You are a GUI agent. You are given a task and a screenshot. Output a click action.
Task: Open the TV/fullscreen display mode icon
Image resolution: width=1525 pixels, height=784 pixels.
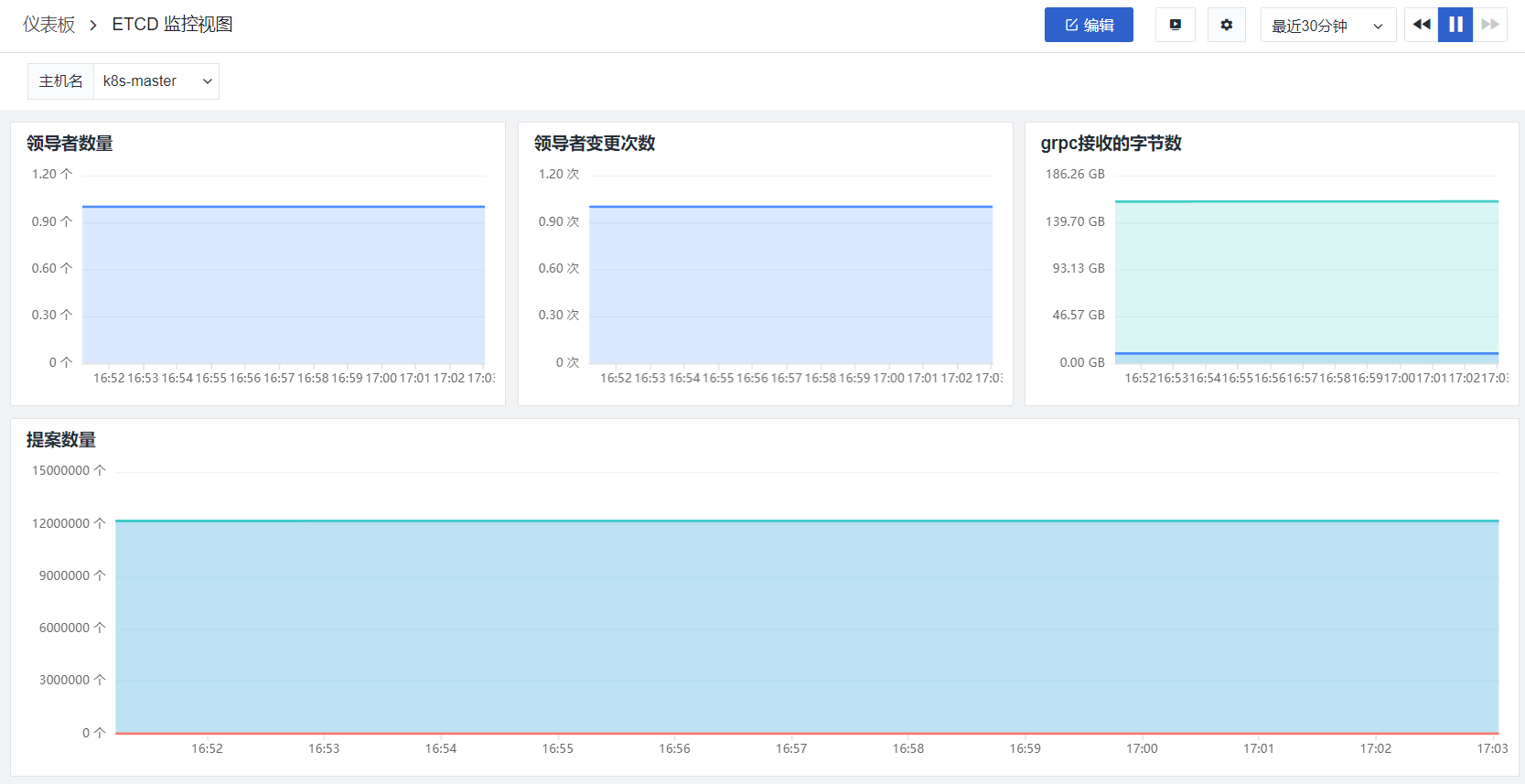pyautogui.click(x=1176, y=25)
